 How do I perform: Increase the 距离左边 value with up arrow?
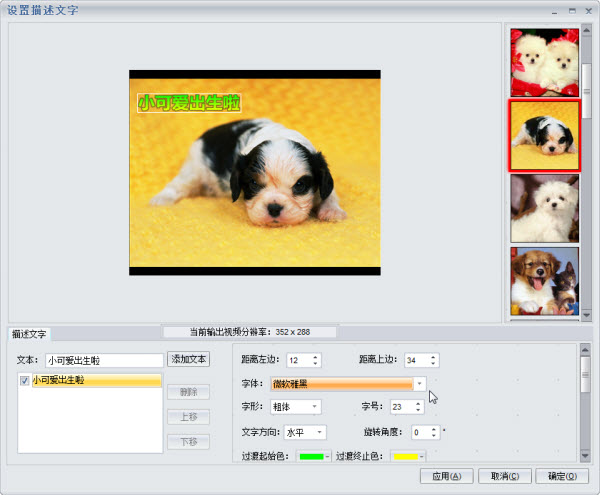(315, 357)
